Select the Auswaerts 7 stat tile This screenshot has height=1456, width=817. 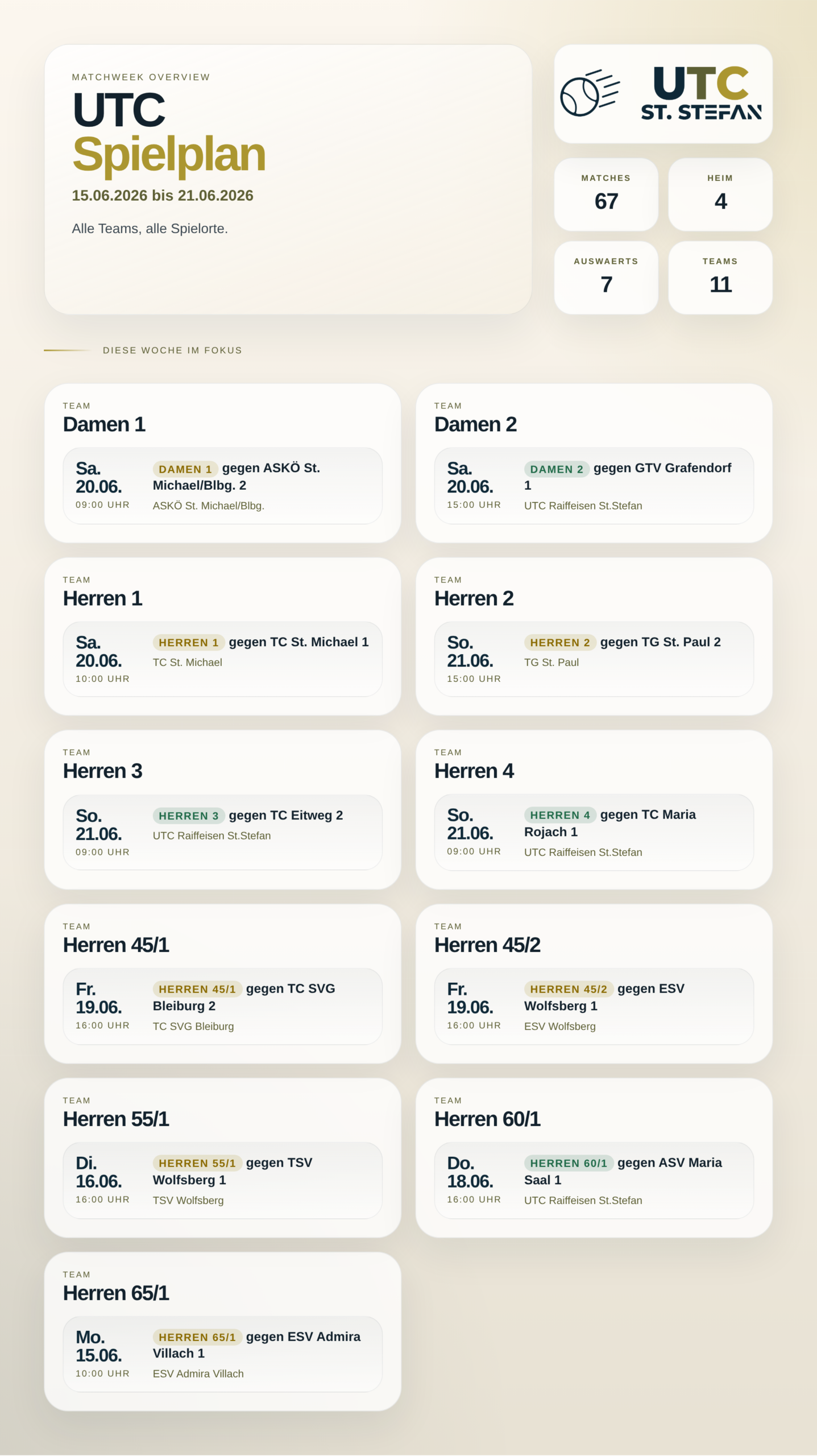click(606, 278)
